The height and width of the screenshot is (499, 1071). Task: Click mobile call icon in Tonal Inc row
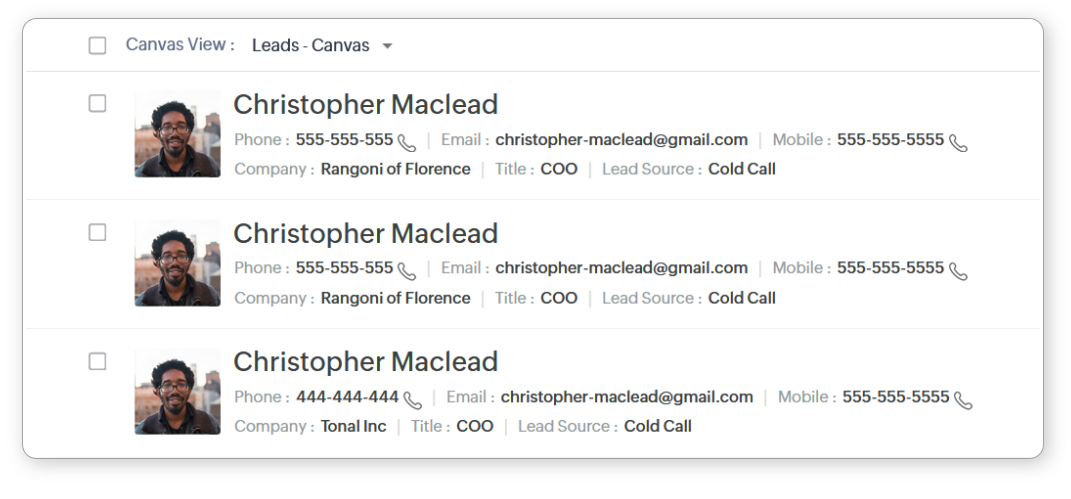tap(963, 399)
